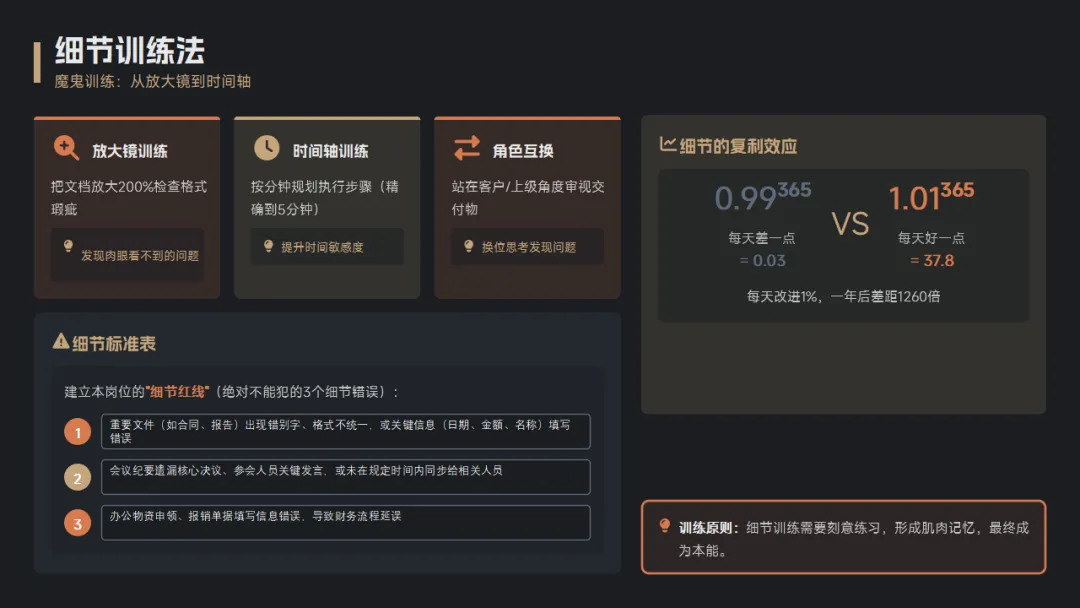Click the magnifying glass icon beside 放大镜训练
Screen dimensions: 1080x608
pyautogui.click(x=66, y=148)
